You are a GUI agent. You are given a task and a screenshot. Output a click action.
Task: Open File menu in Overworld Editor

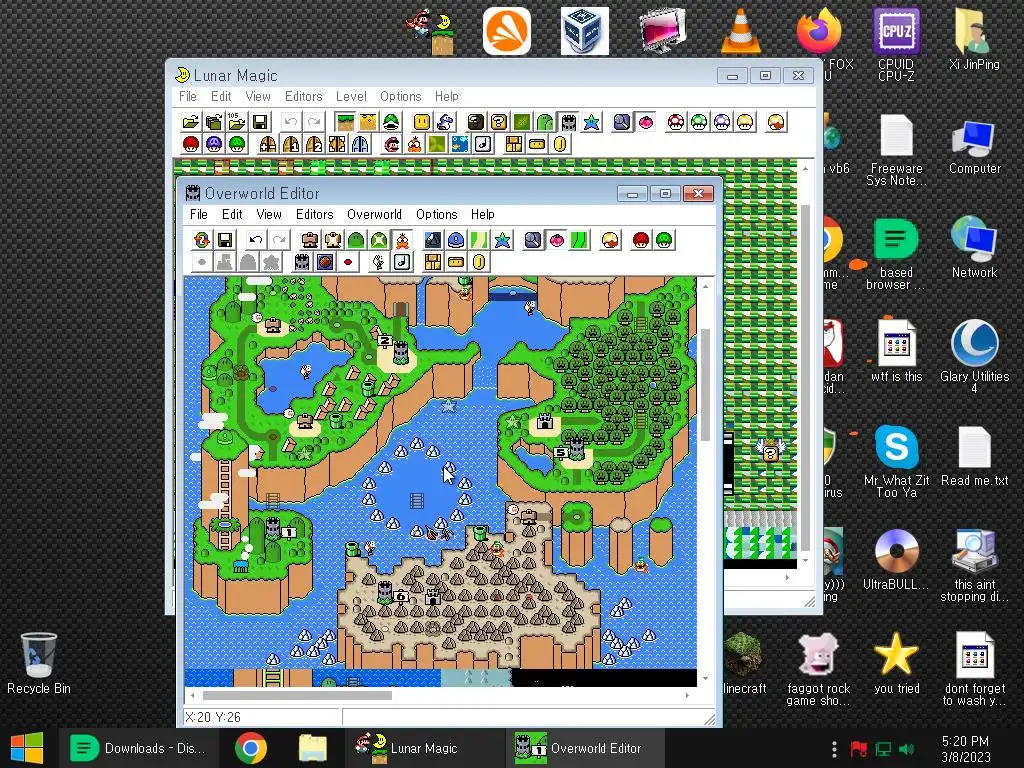tap(199, 214)
